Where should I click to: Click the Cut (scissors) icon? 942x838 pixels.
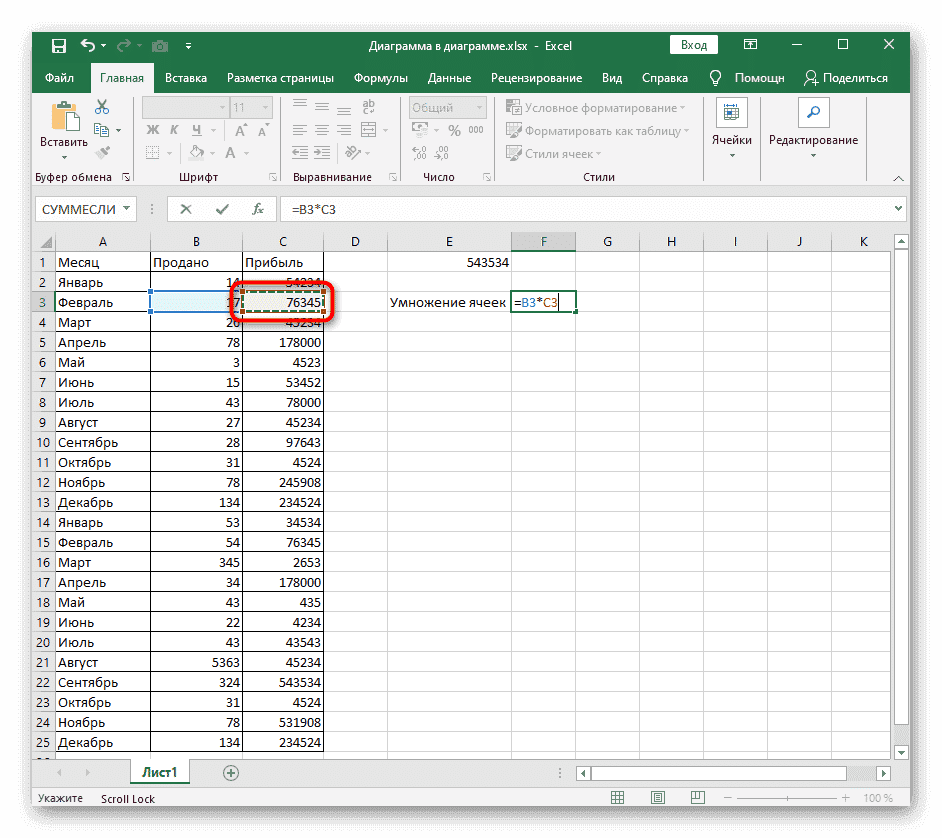101,106
